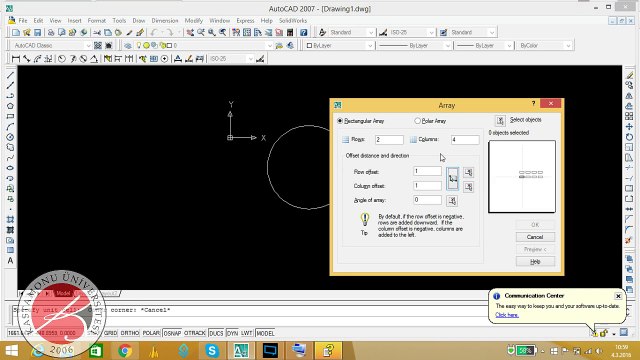Open the ByLayer linetype dropdown
The image size is (640, 360).
(447, 46)
